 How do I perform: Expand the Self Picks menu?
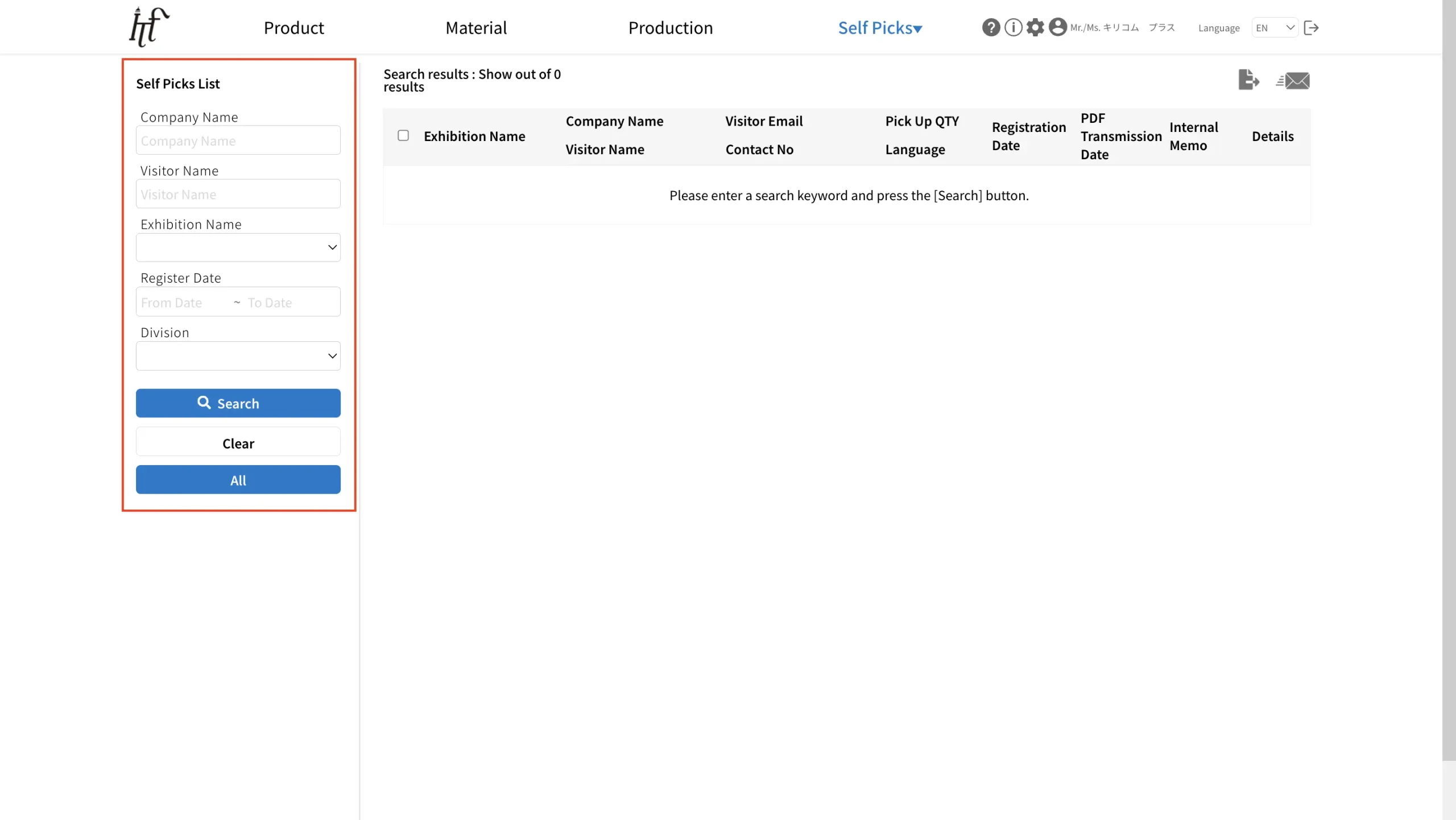(x=880, y=27)
